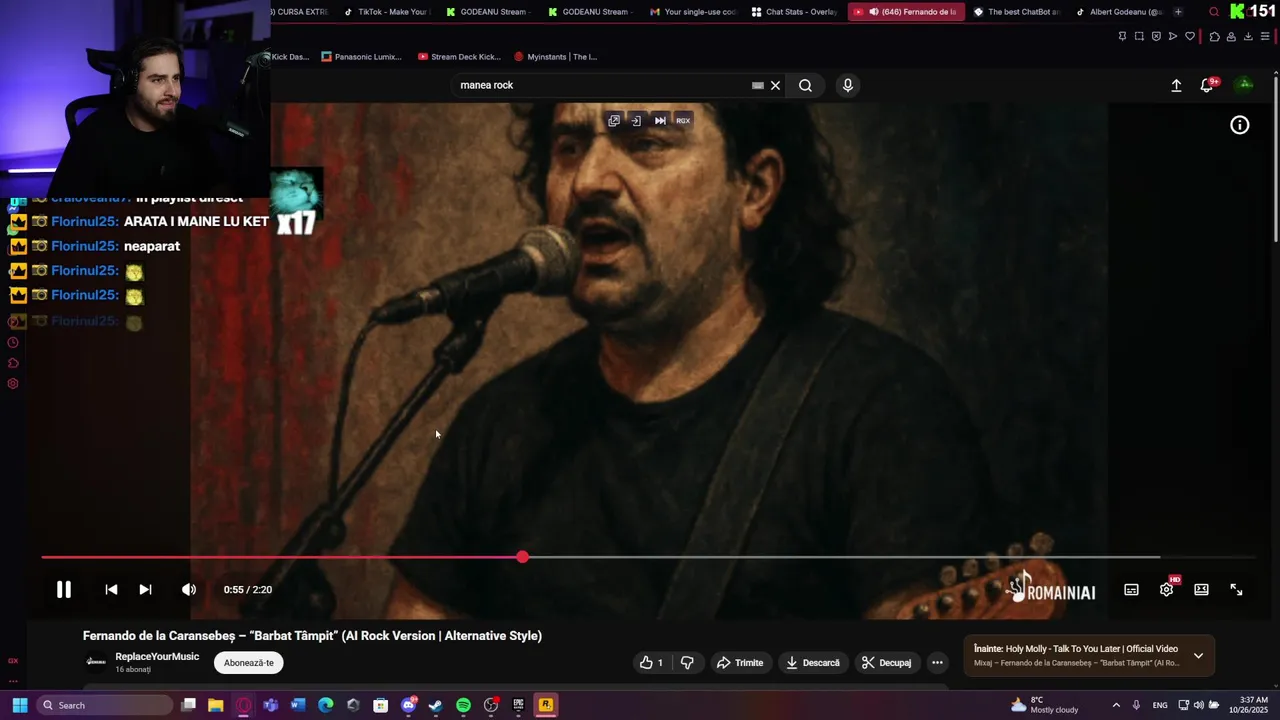Viewport: 1280px width, 720px height.
Task: Click the RGX overlay button
Action: point(683,120)
